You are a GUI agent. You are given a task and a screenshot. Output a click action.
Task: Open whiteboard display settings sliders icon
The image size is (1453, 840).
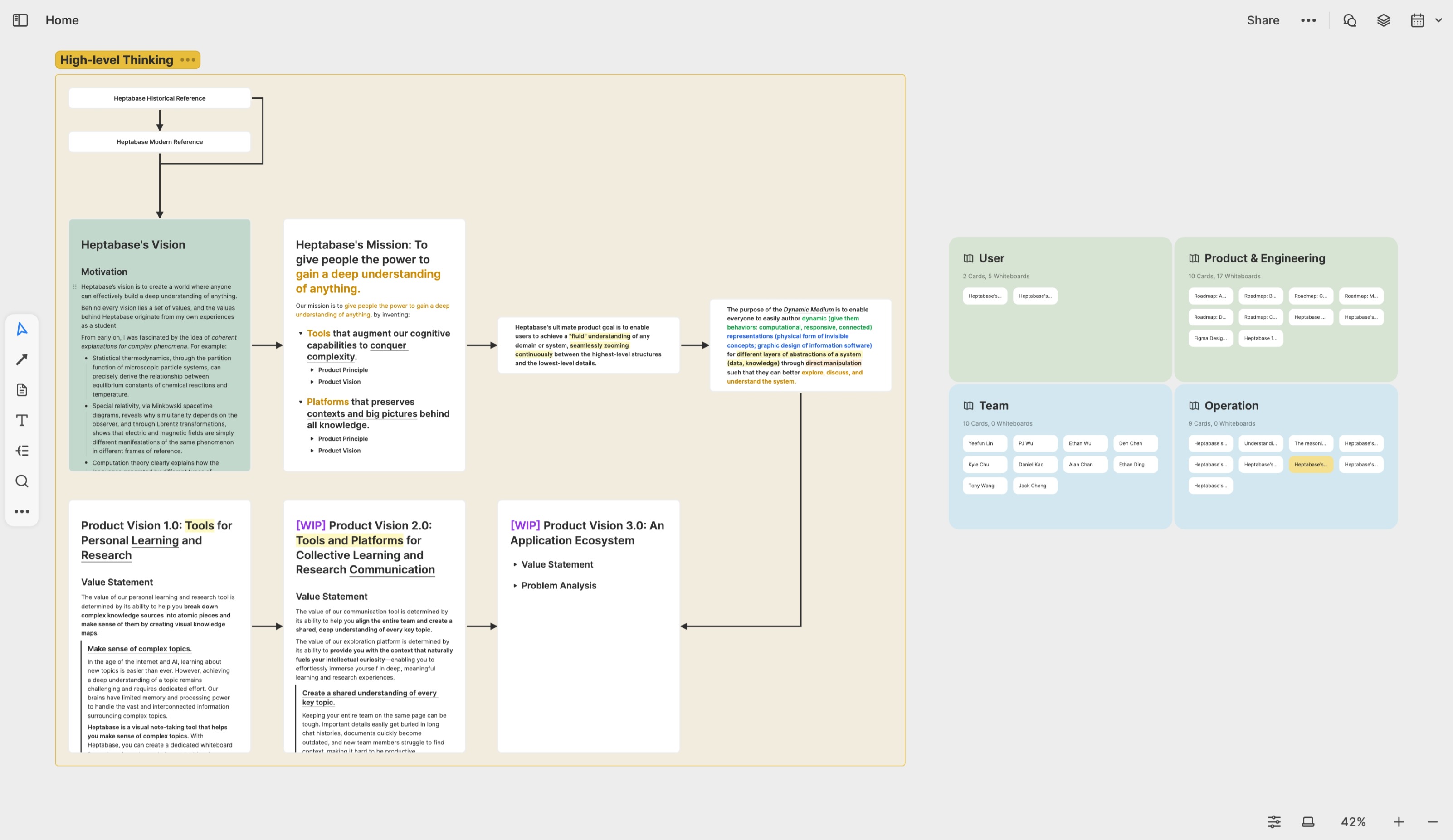[x=1274, y=821]
